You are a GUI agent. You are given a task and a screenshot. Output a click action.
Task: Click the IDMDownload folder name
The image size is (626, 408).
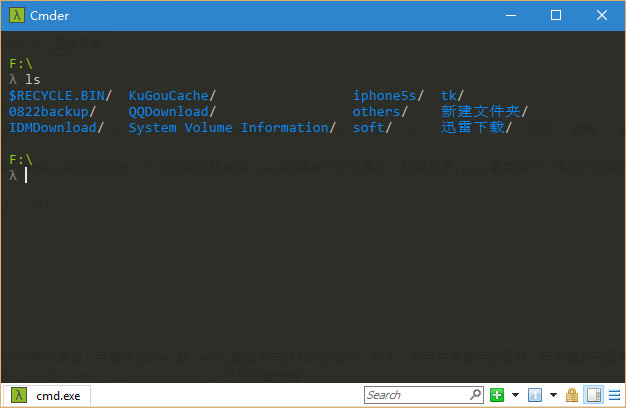(52, 127)
